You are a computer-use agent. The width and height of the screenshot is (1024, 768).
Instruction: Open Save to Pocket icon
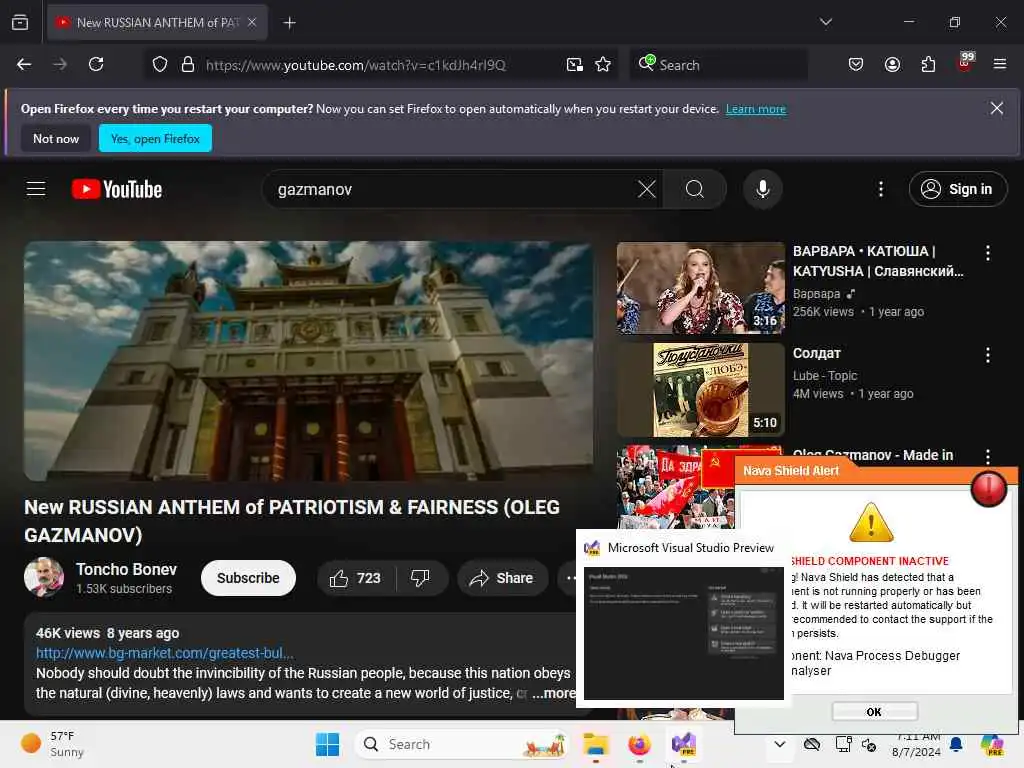pyautogui.click(x=856, y=64)
